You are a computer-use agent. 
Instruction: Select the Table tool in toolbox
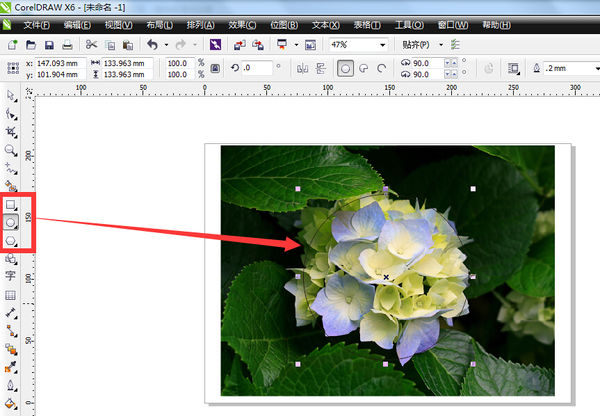(11, 296)
